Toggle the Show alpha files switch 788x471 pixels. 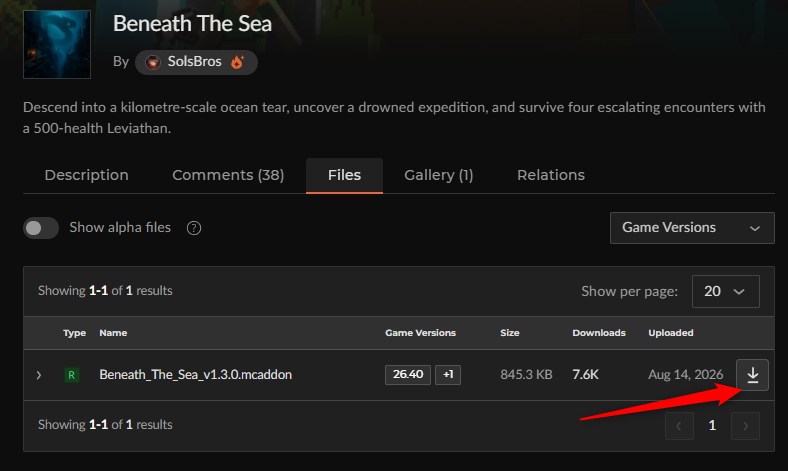[x=41, y=228]
